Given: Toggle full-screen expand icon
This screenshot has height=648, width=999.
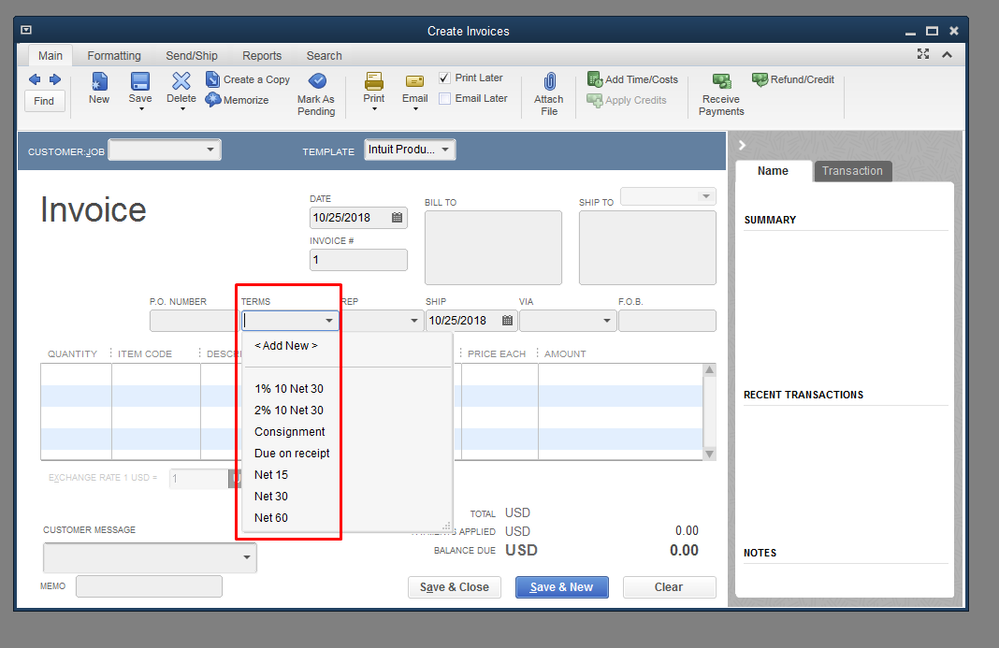Looking at the screenshot, I should tap(923, 54).
